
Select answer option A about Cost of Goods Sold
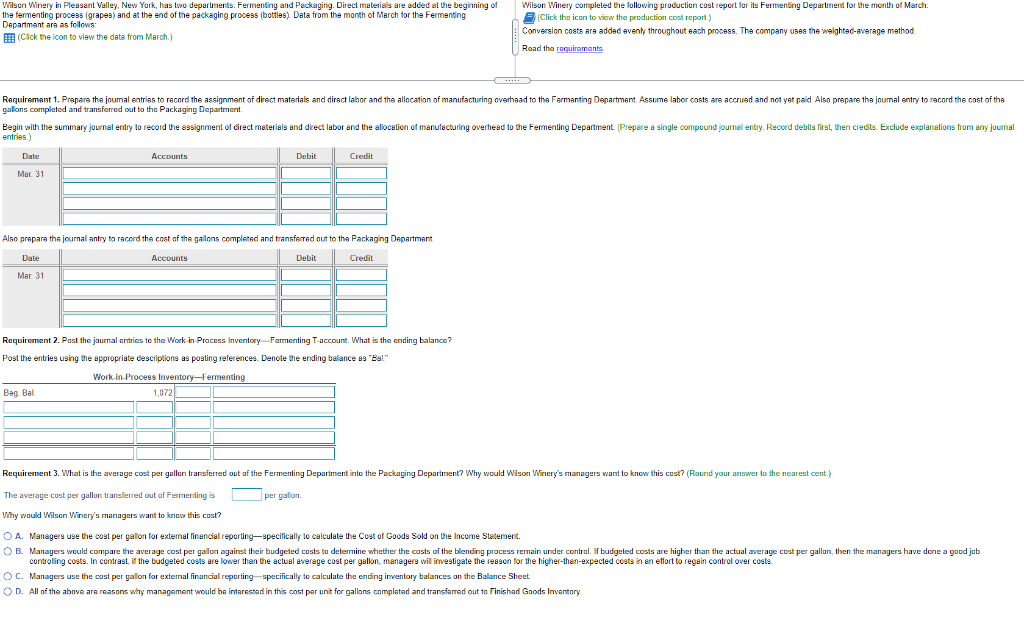coord(8,536)
